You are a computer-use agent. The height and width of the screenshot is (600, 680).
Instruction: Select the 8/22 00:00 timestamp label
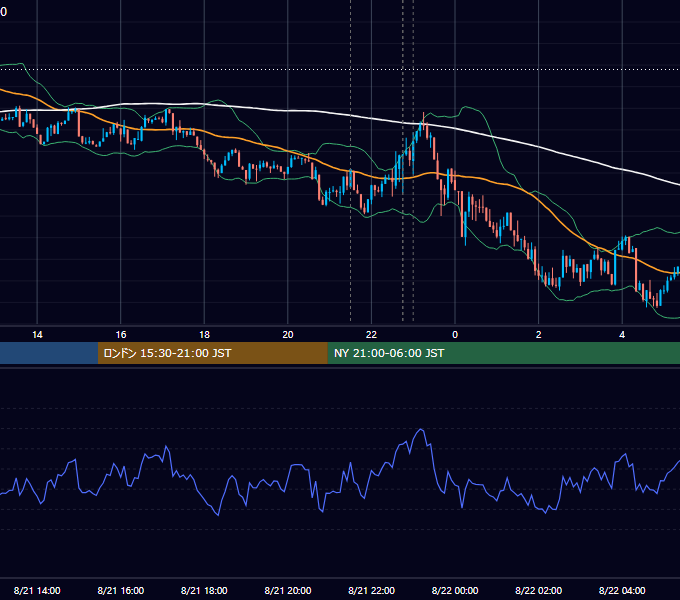point(455,590)
